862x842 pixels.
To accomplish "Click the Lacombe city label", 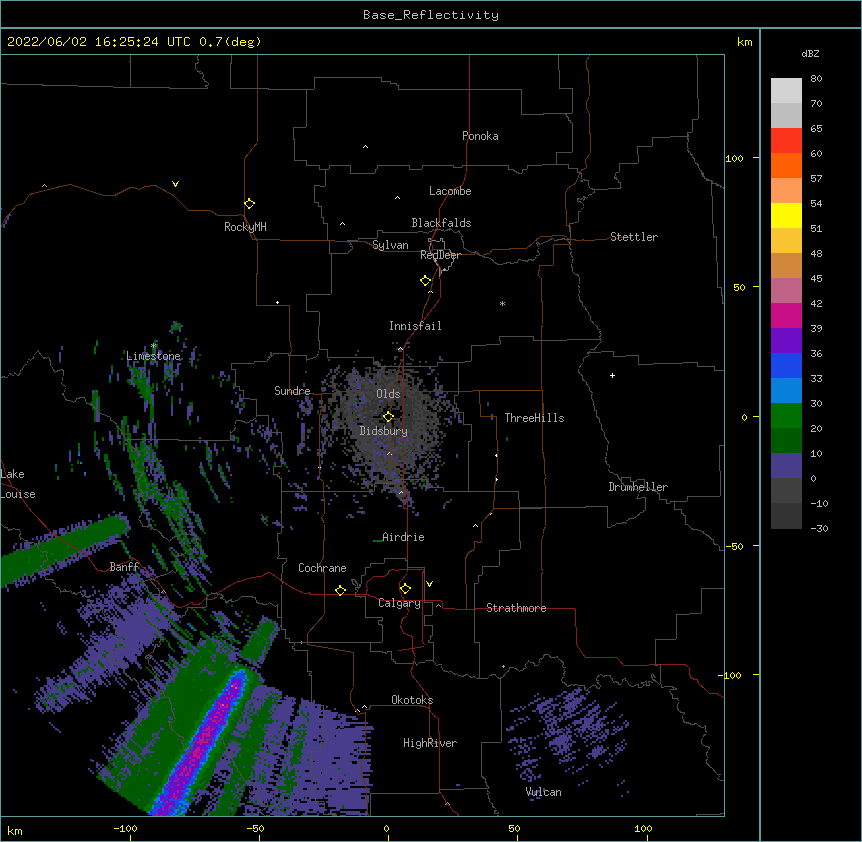I will 450,191.
